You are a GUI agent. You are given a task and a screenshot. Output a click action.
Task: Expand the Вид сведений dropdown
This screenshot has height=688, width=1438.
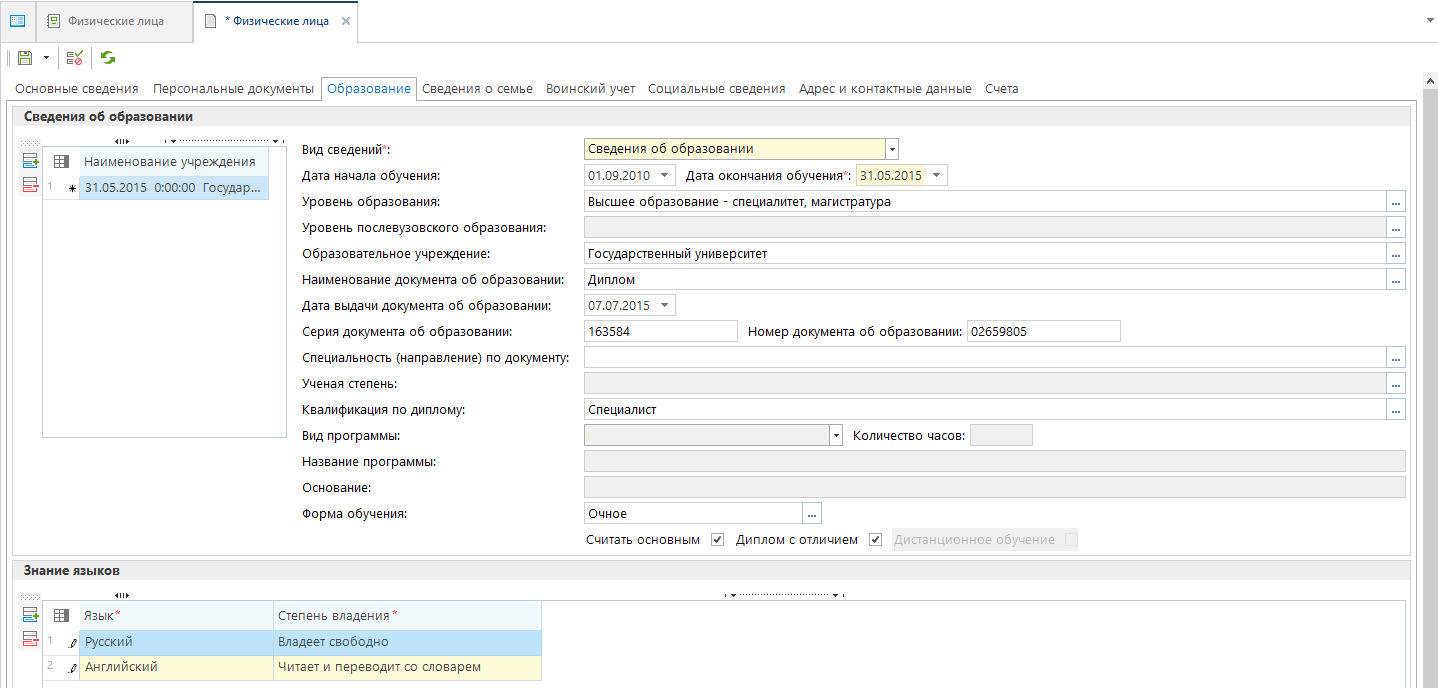(x=892, y=149)
